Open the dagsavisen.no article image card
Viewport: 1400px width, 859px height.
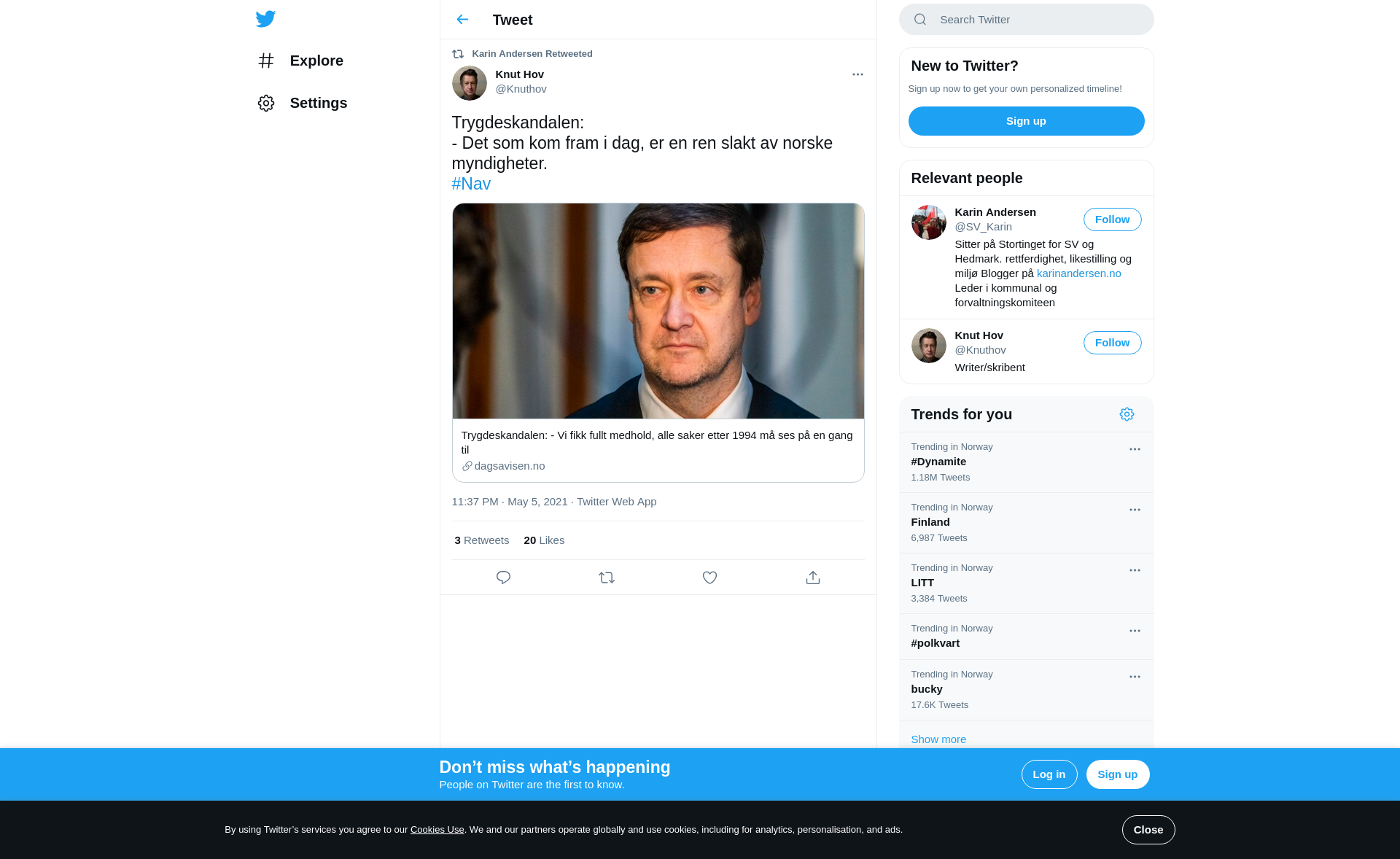click(x=658, y=311)
